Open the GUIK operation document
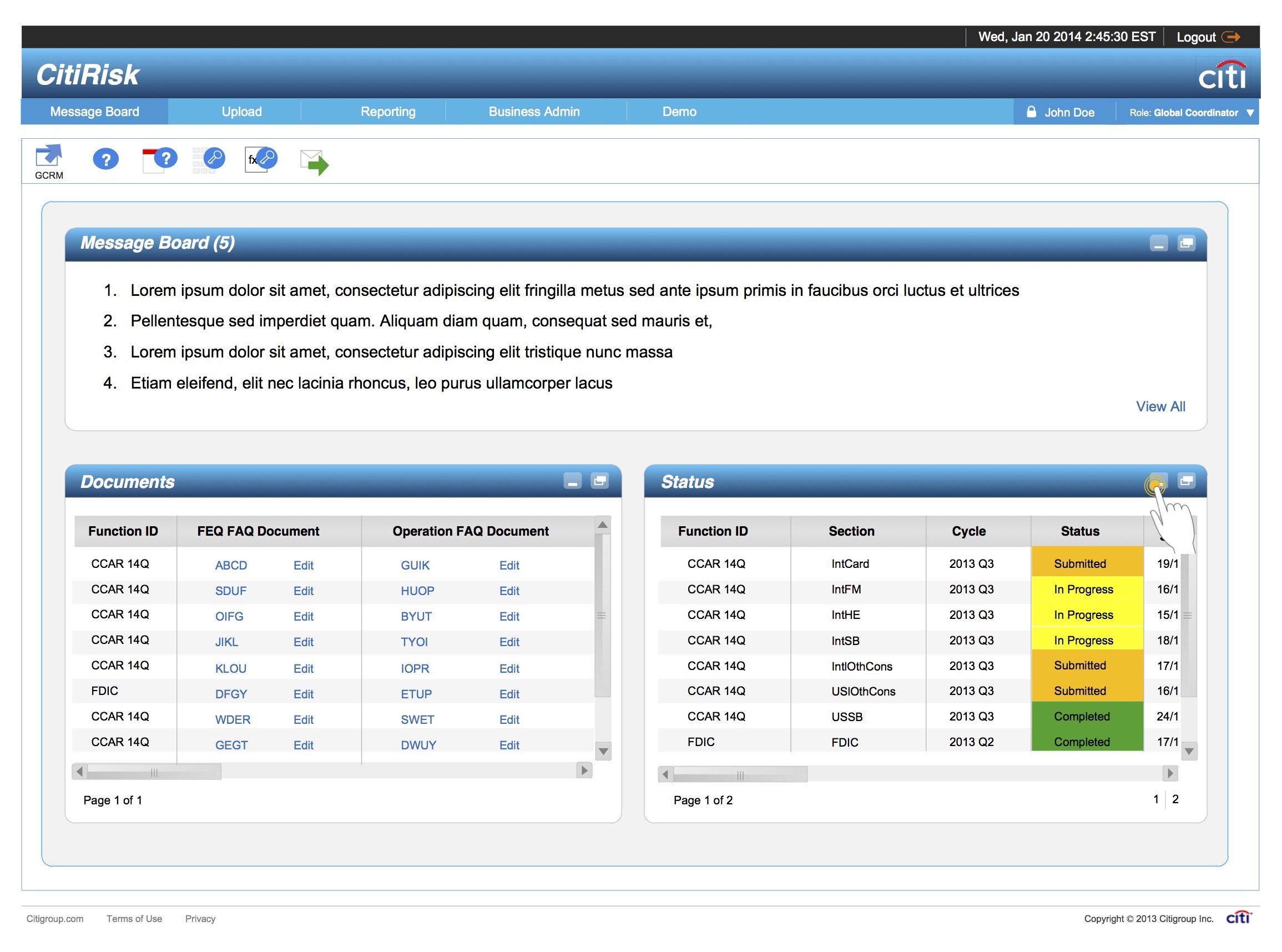 click(415, 565)
